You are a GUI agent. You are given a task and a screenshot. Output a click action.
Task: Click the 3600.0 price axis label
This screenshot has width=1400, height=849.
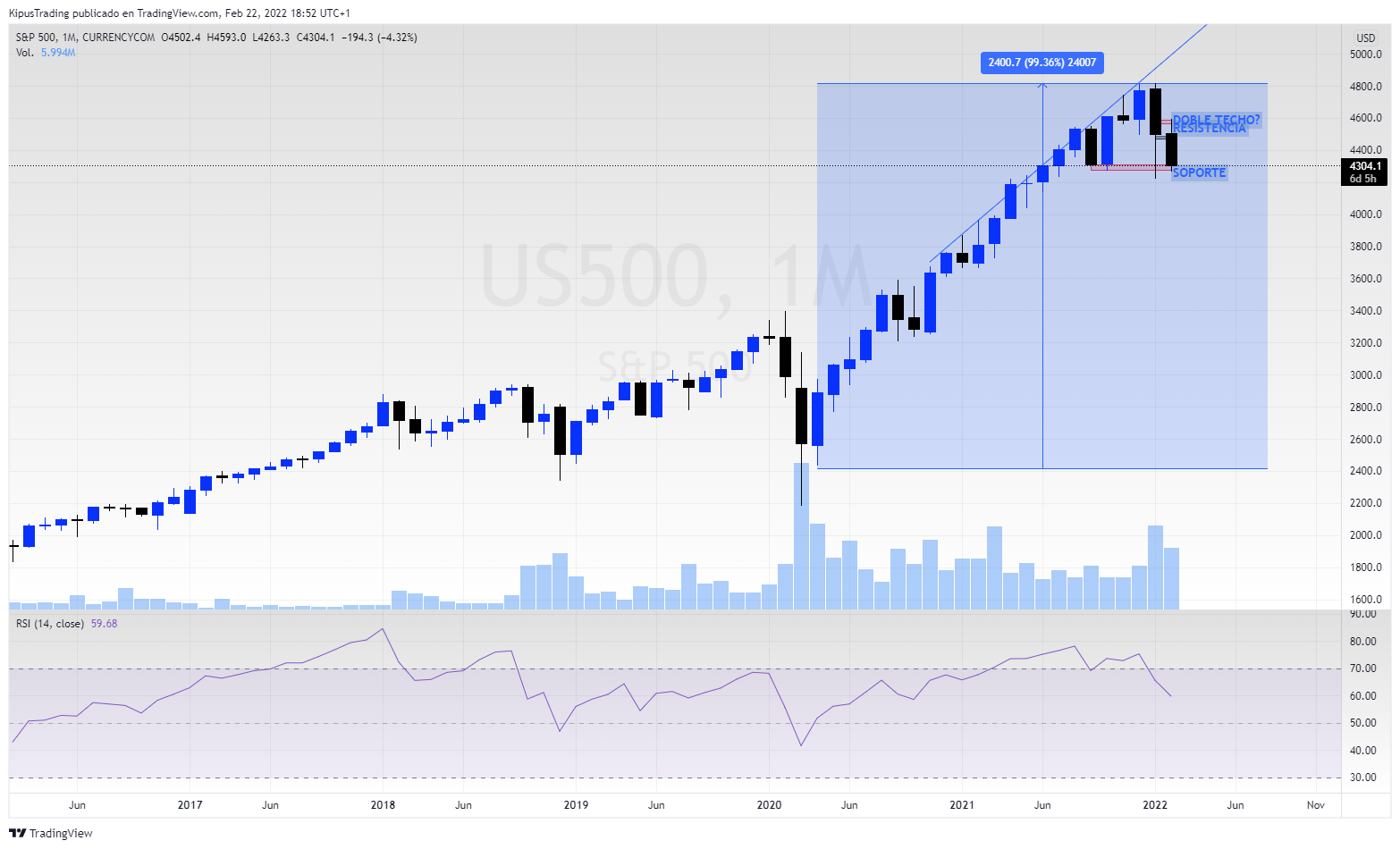(1366, 279)
